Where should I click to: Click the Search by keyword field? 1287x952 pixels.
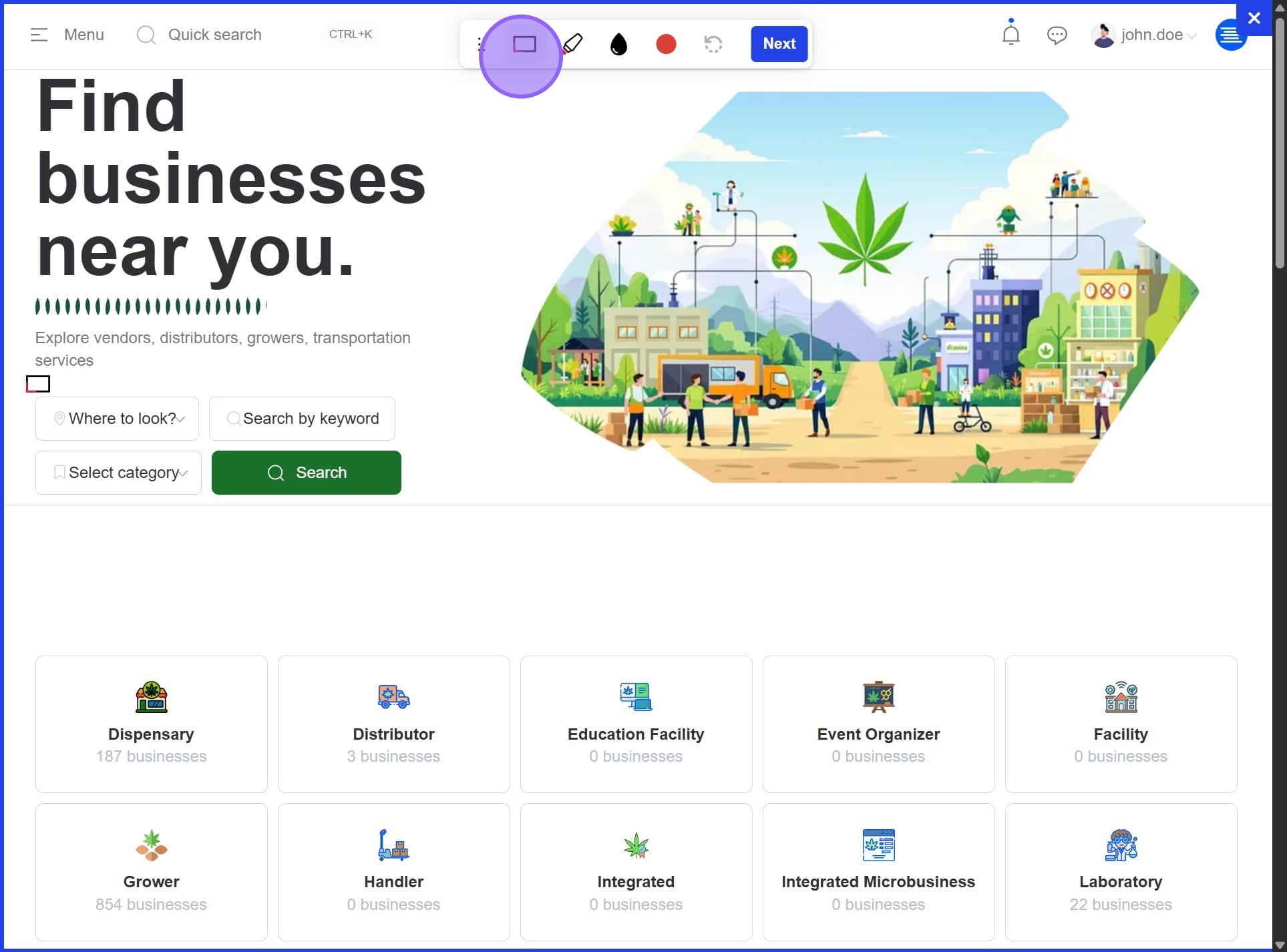[x=303, y=419]
